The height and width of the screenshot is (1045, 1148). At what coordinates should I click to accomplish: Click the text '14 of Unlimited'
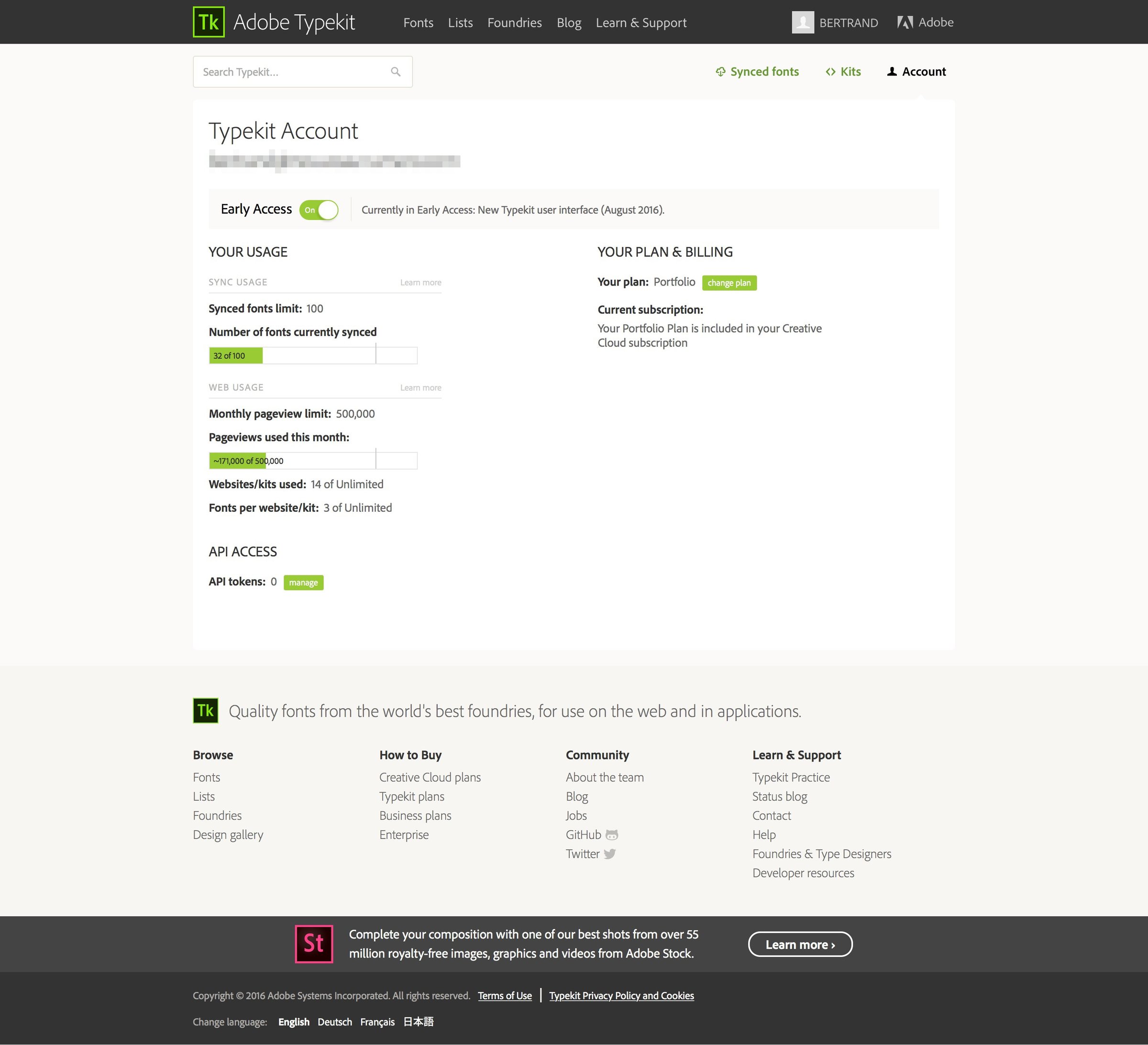[347, 484]
